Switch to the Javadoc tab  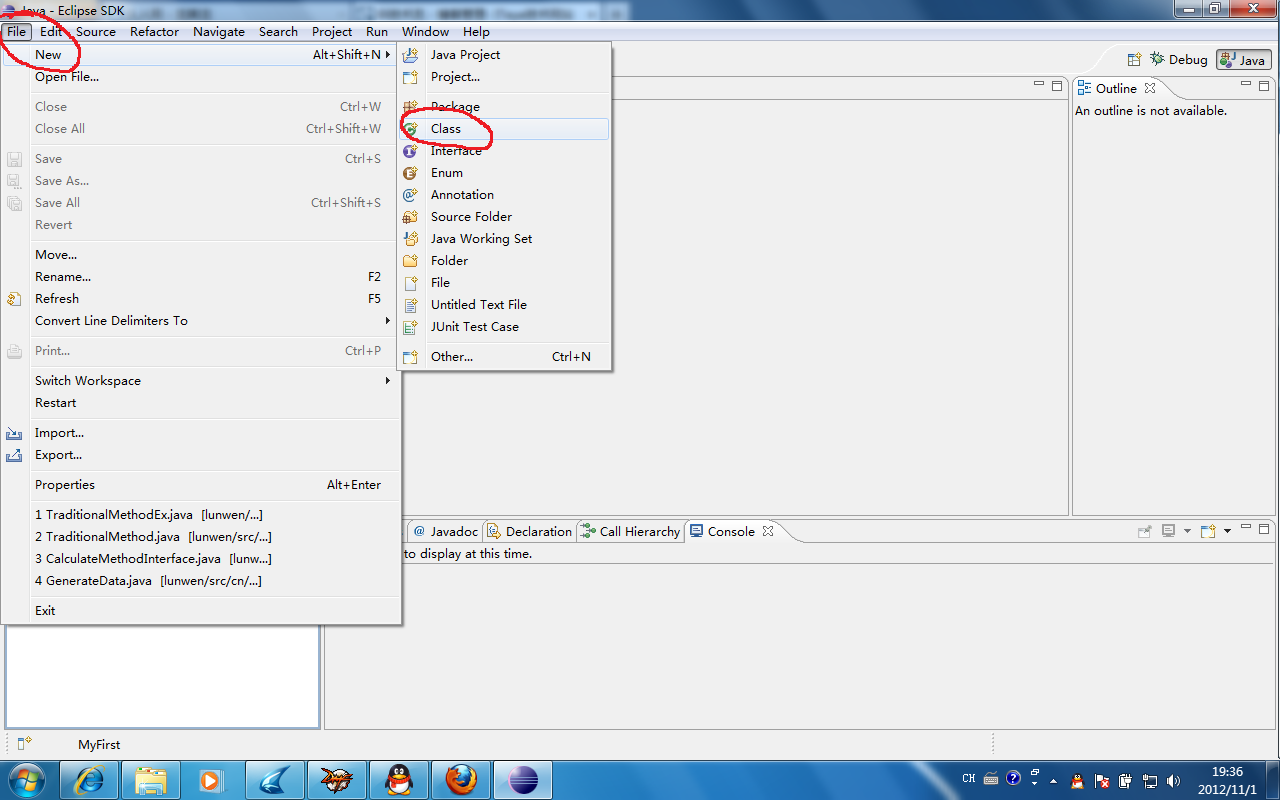[446, 532]
